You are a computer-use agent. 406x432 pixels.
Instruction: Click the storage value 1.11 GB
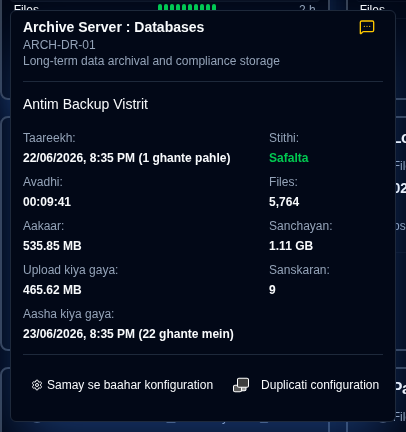tap(291, 246)
